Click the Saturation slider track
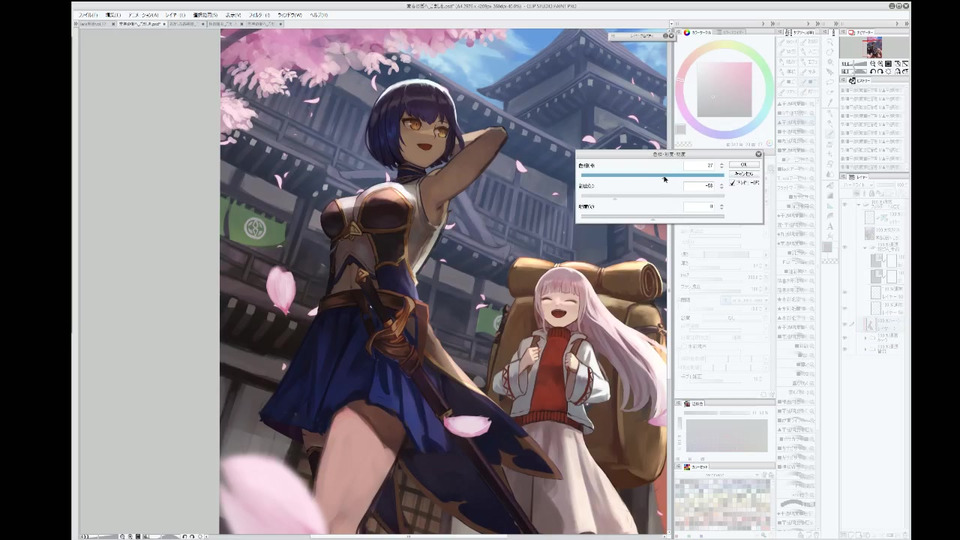 (x=653, y=196)
